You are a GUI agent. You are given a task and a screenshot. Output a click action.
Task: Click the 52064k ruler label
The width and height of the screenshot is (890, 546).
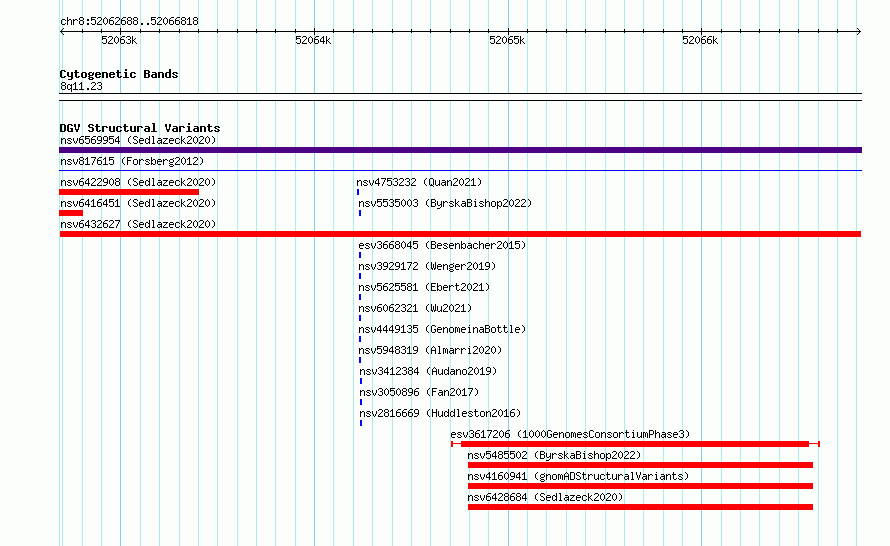point(313,40)
